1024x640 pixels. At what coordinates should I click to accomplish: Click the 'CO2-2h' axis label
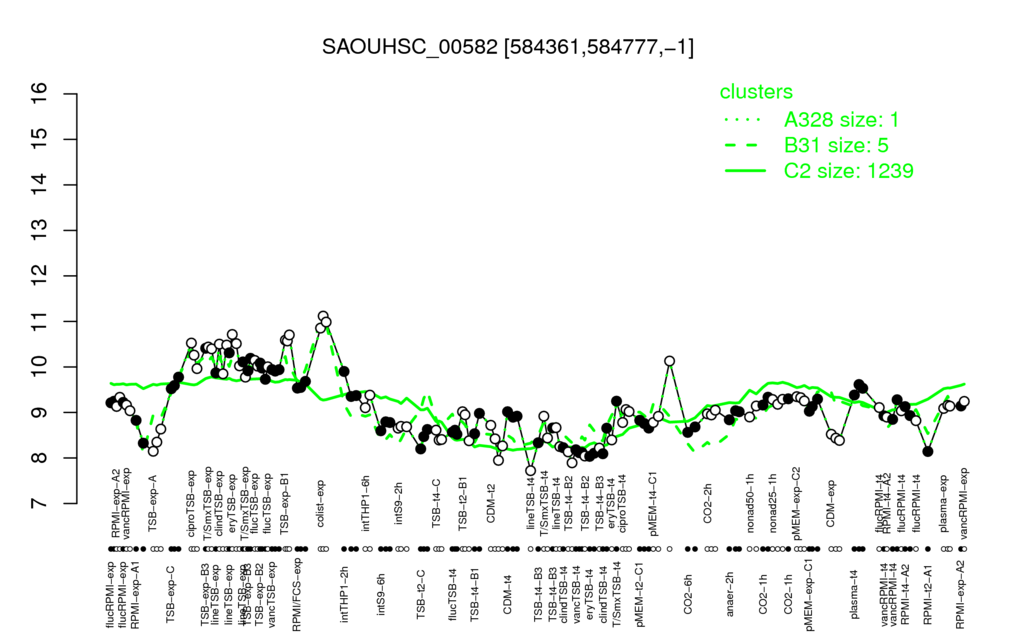[708, 504]
